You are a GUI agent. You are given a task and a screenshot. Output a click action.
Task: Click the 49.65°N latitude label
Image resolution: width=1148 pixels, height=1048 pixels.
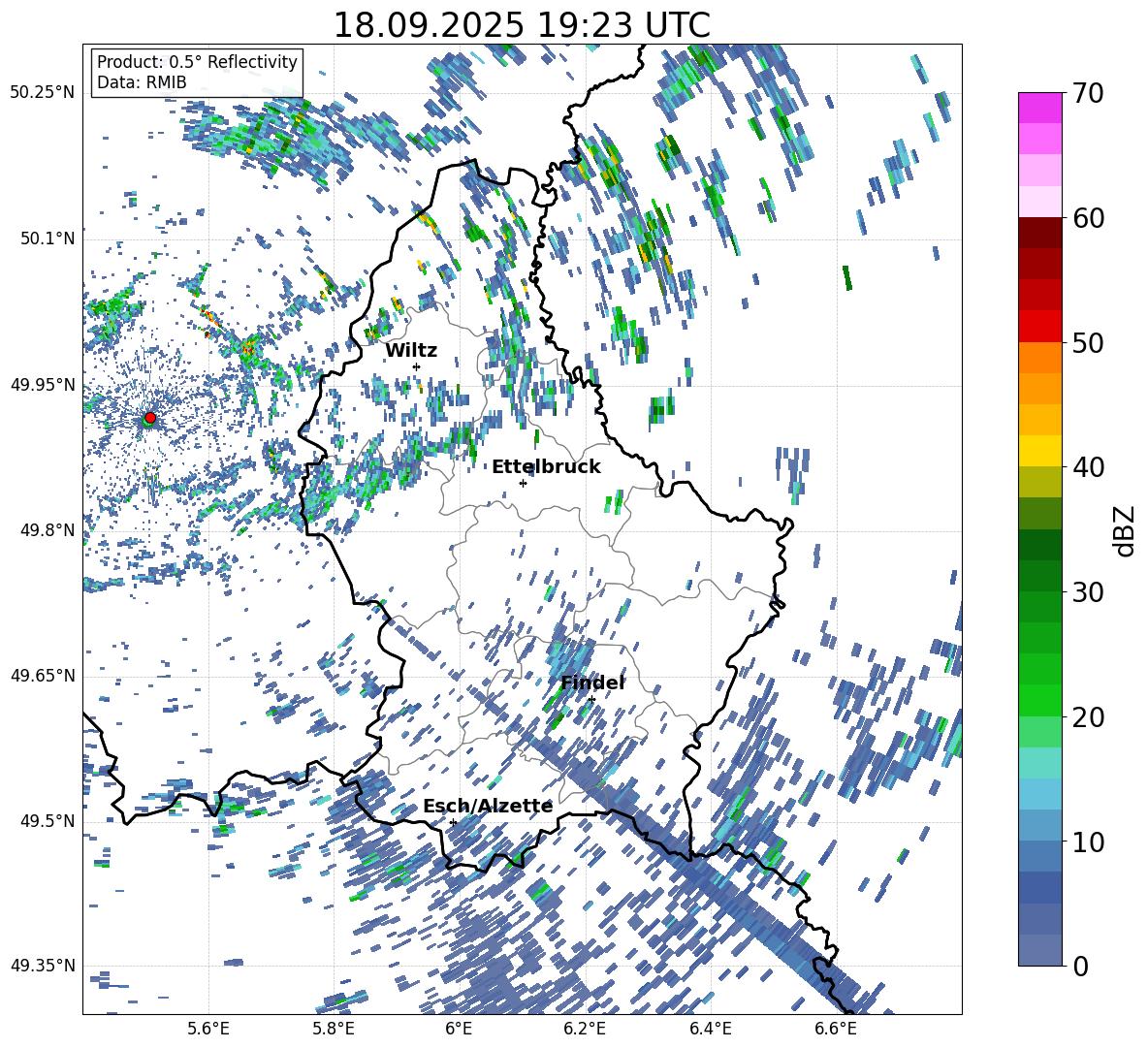pyautogui.click(x=43, y=676)
